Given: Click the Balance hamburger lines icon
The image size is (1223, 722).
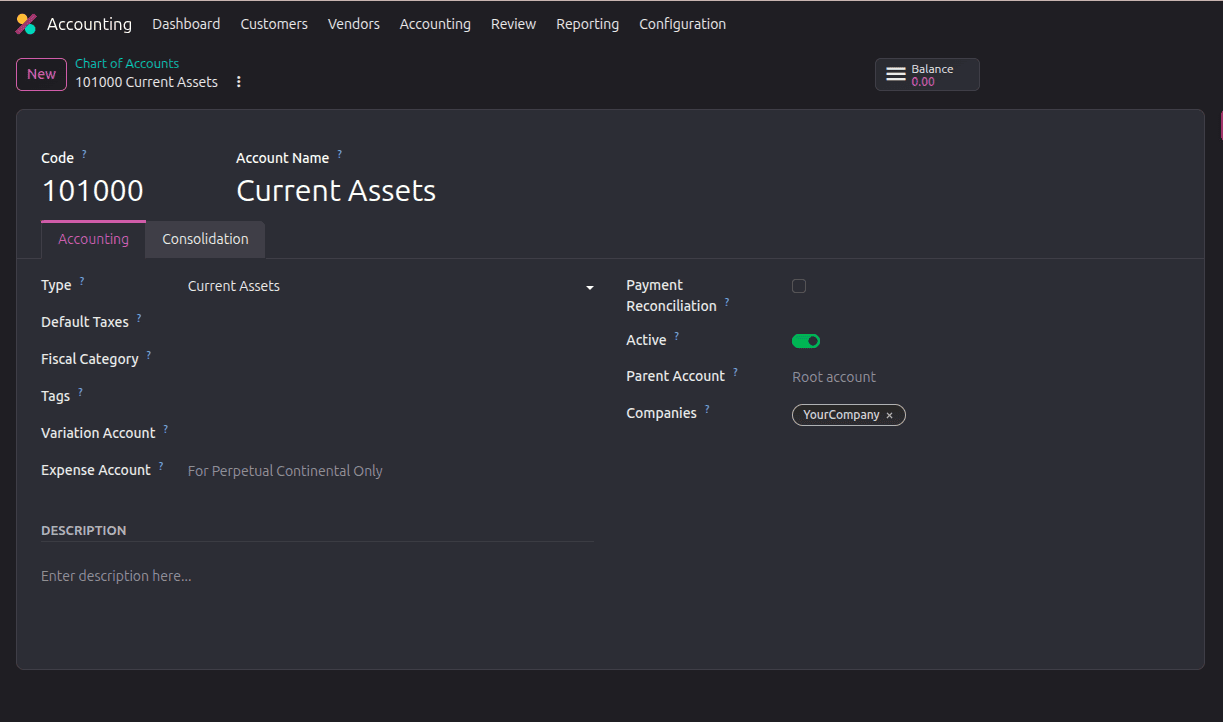Looking at the screenshot, I should point(896,75).
